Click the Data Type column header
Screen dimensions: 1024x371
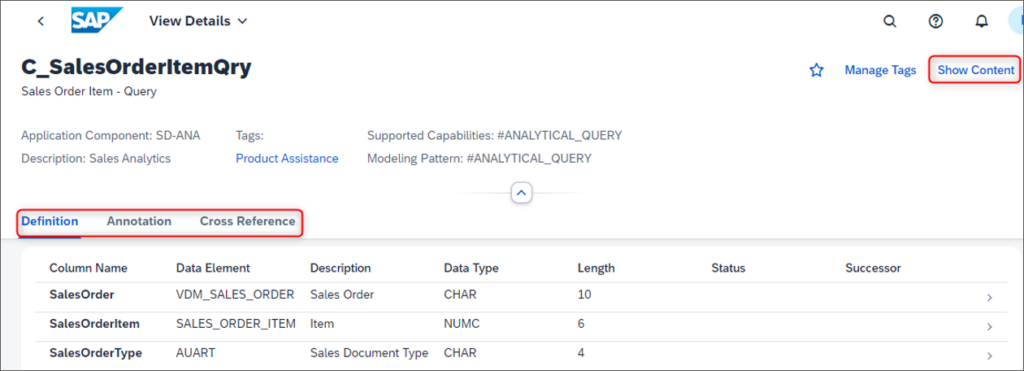471,268
